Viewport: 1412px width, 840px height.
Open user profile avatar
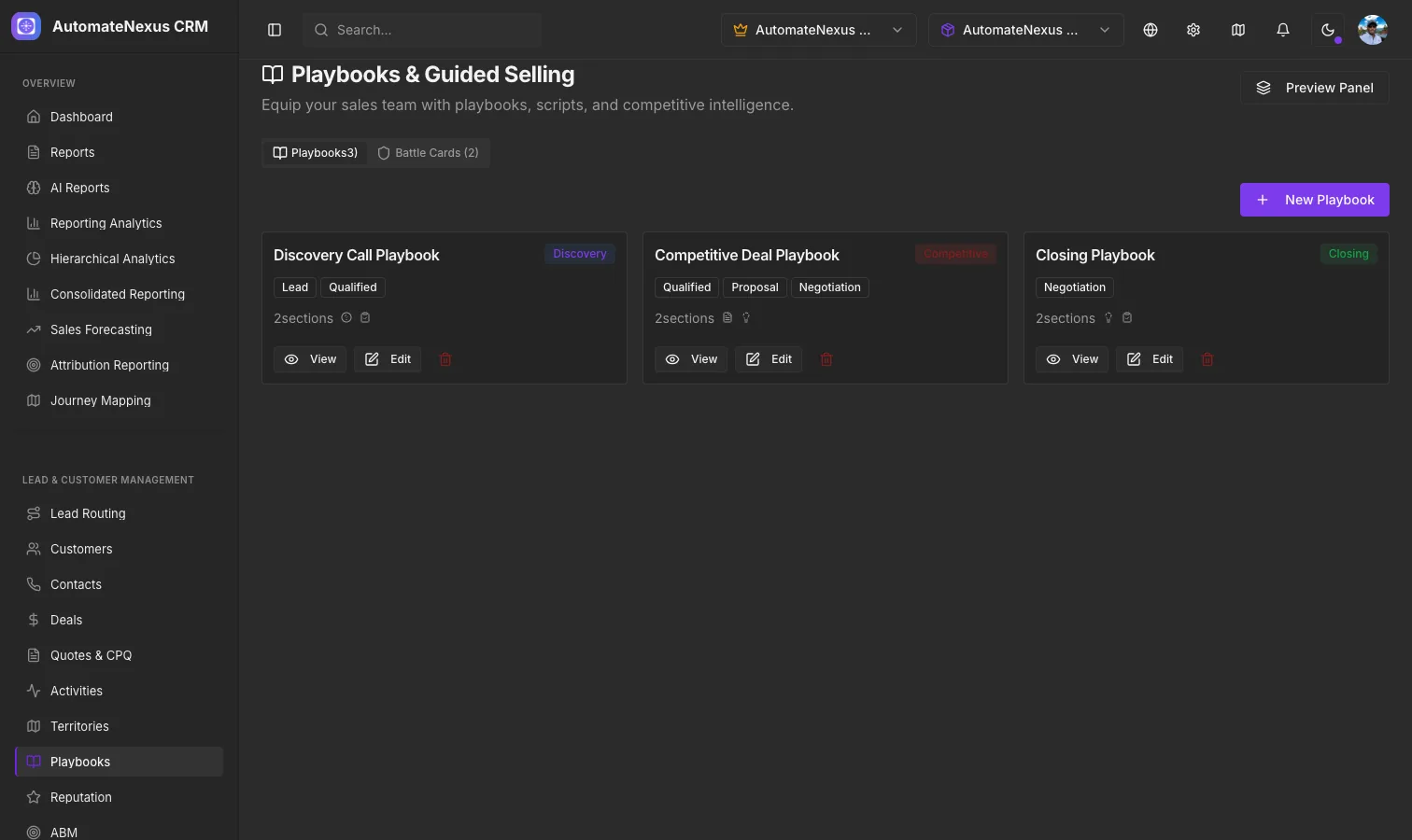(x=1373, y=30)
